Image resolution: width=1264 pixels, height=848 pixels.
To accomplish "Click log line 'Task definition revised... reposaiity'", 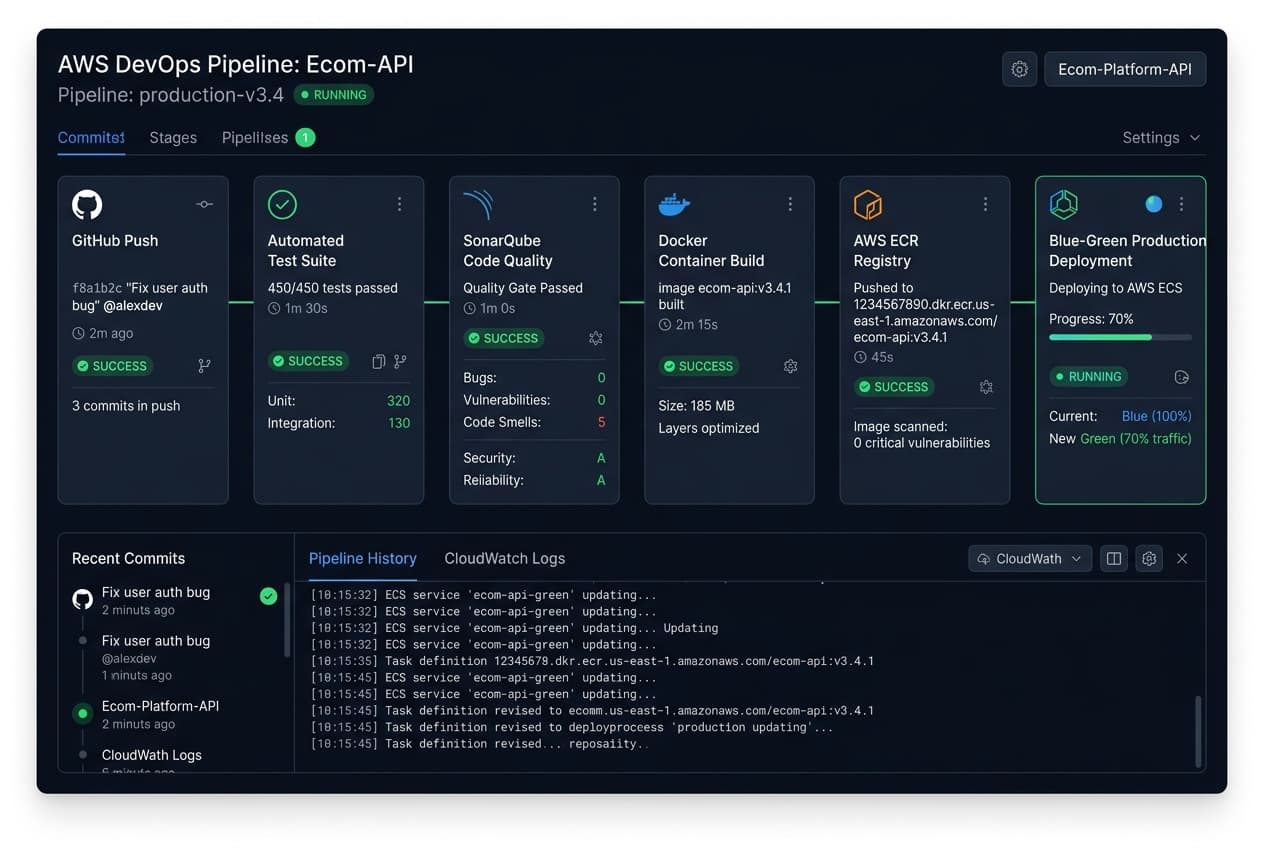I will click(480, 744).
